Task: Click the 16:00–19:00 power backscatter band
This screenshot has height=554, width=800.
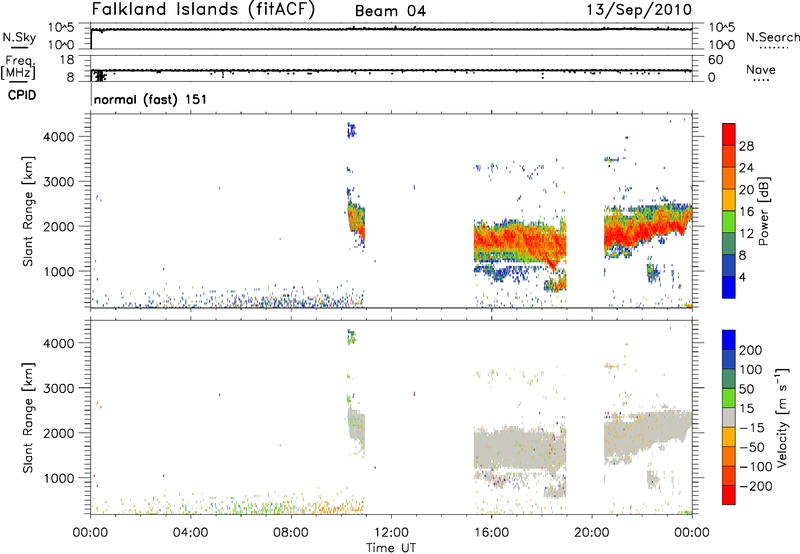Action: click(x=520, y=242)
